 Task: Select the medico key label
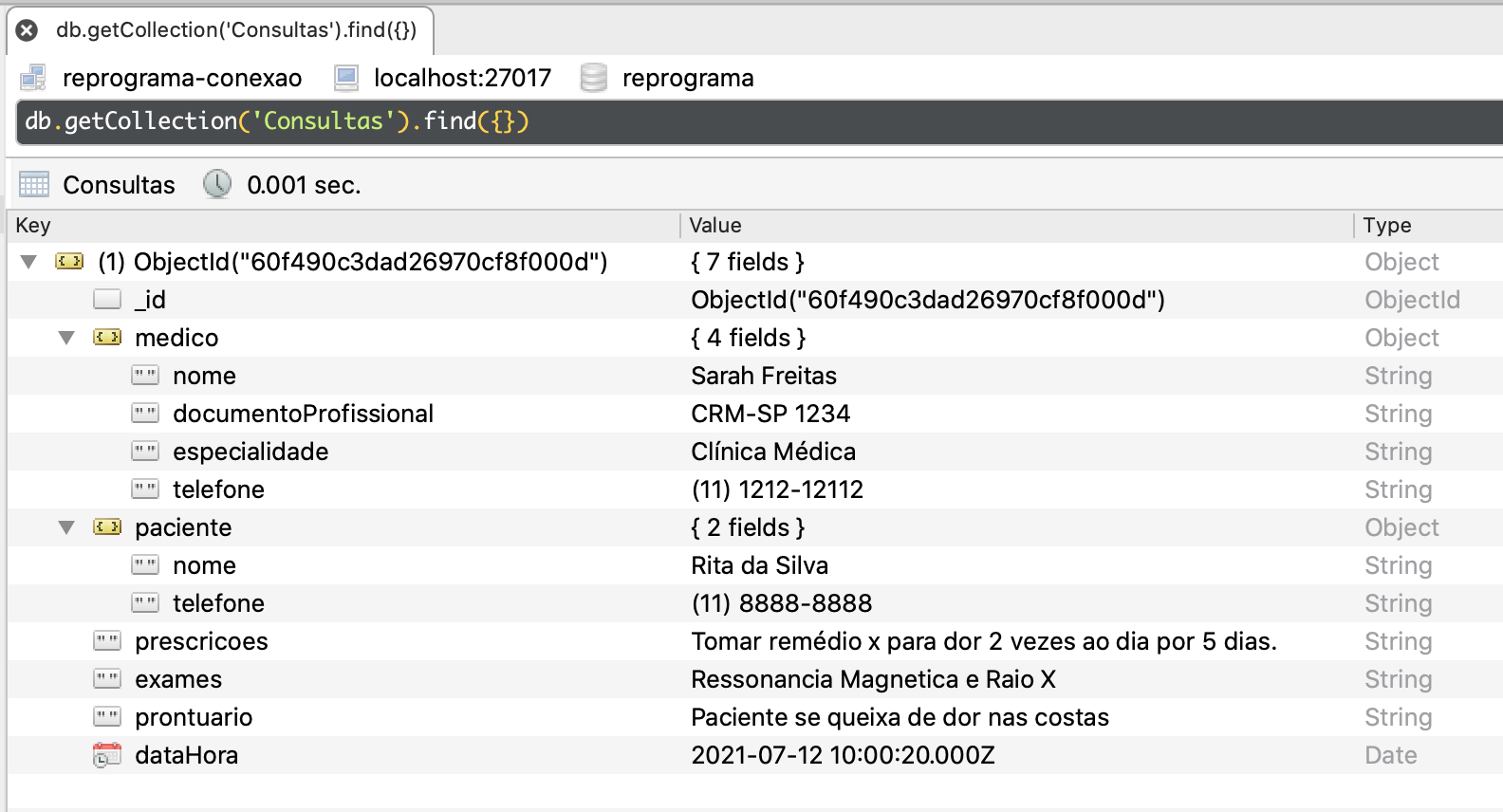(176, 338)
